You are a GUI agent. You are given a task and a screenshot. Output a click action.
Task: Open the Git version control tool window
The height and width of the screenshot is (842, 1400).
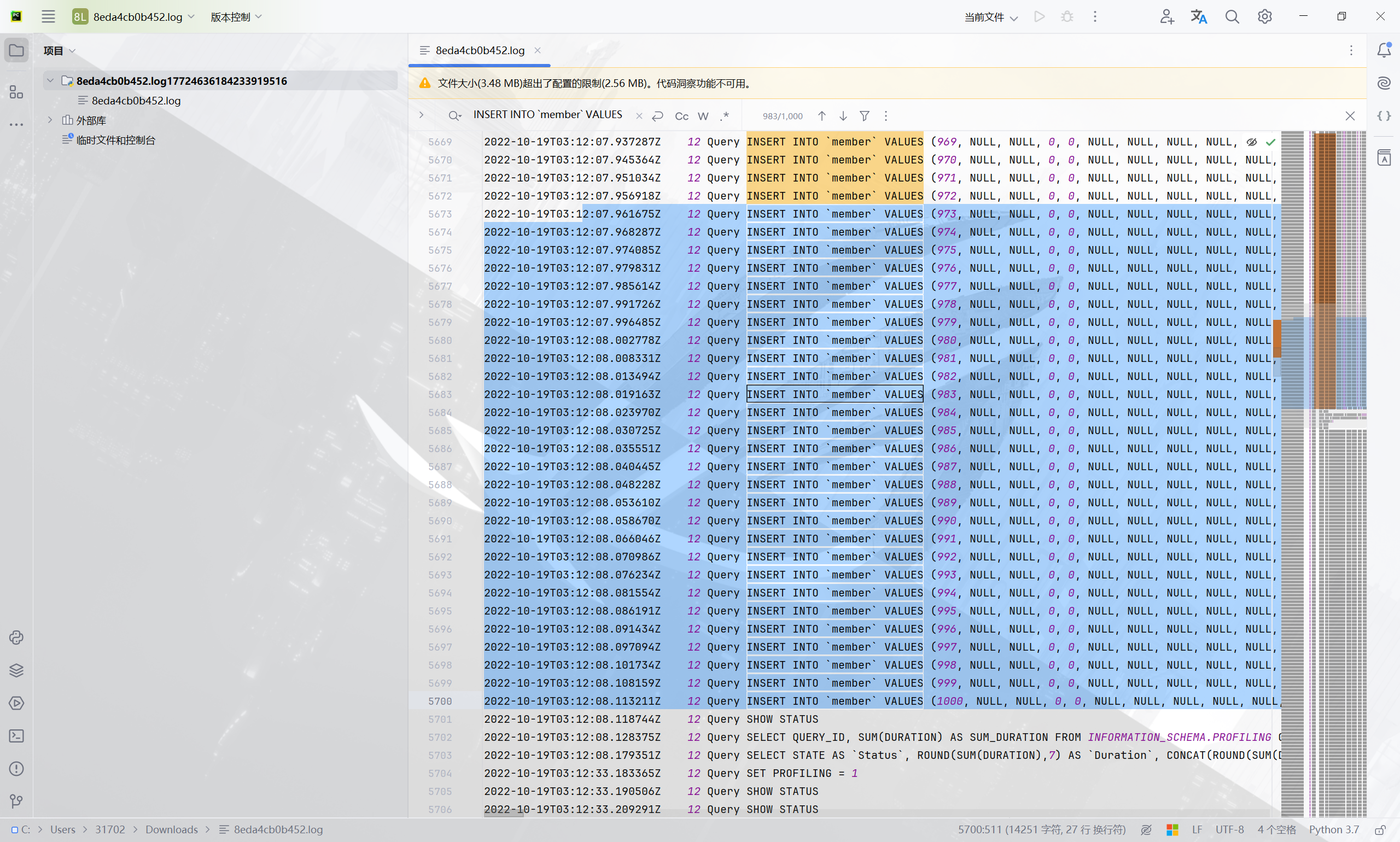(x=16, y=800)
